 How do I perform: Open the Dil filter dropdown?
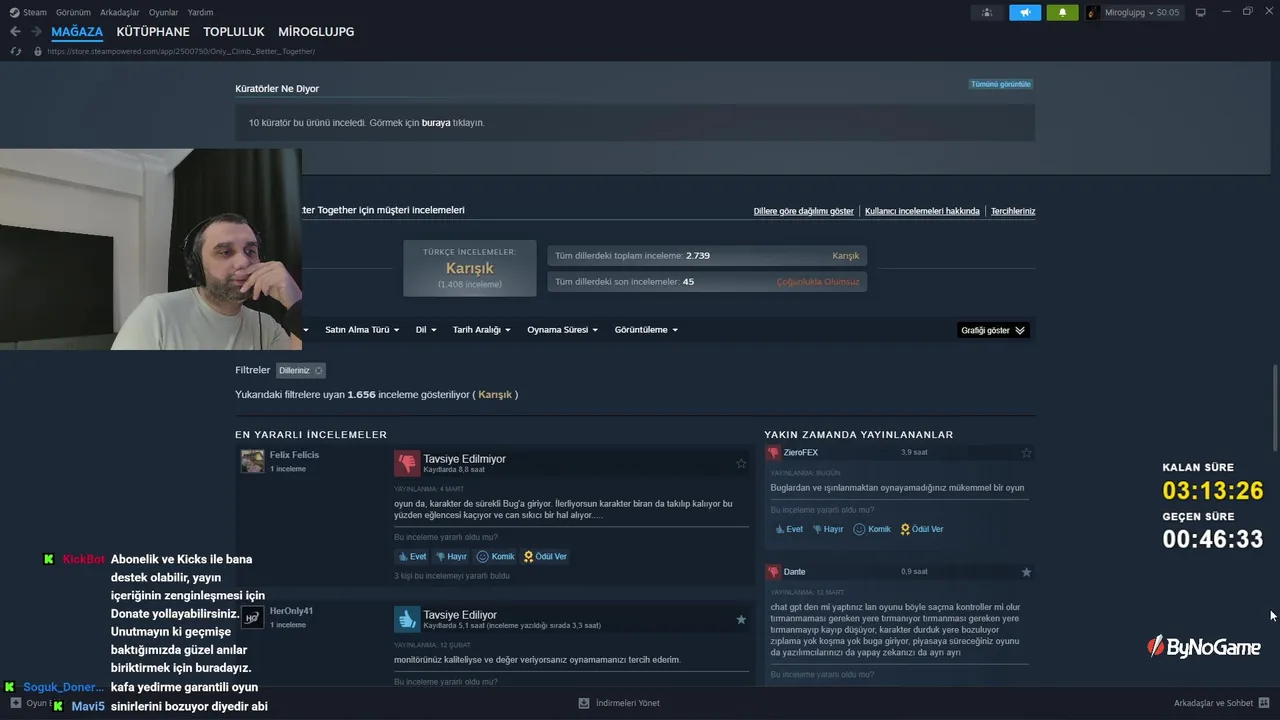pos(426,330)
